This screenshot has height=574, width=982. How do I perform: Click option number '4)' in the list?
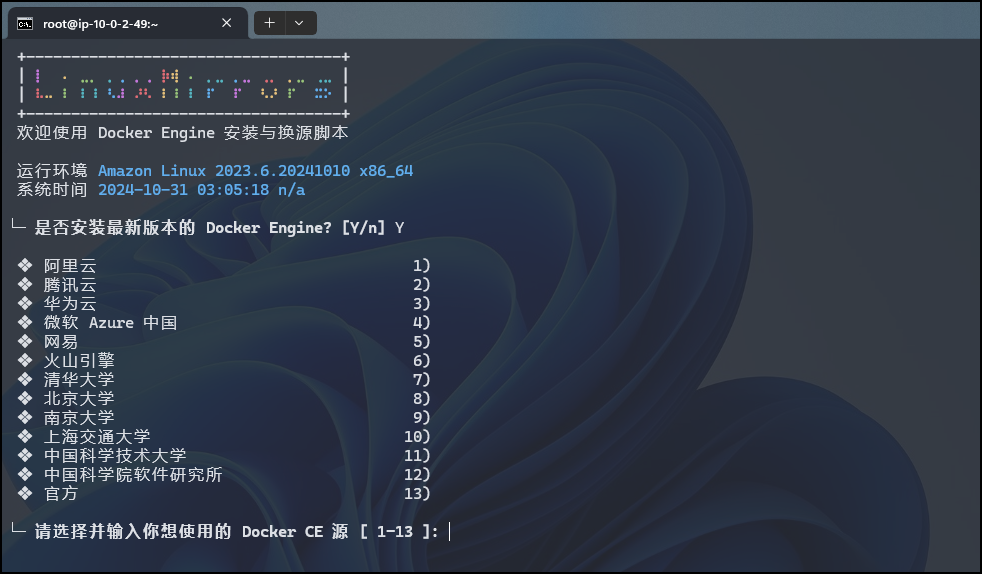[x=421, y=323]
